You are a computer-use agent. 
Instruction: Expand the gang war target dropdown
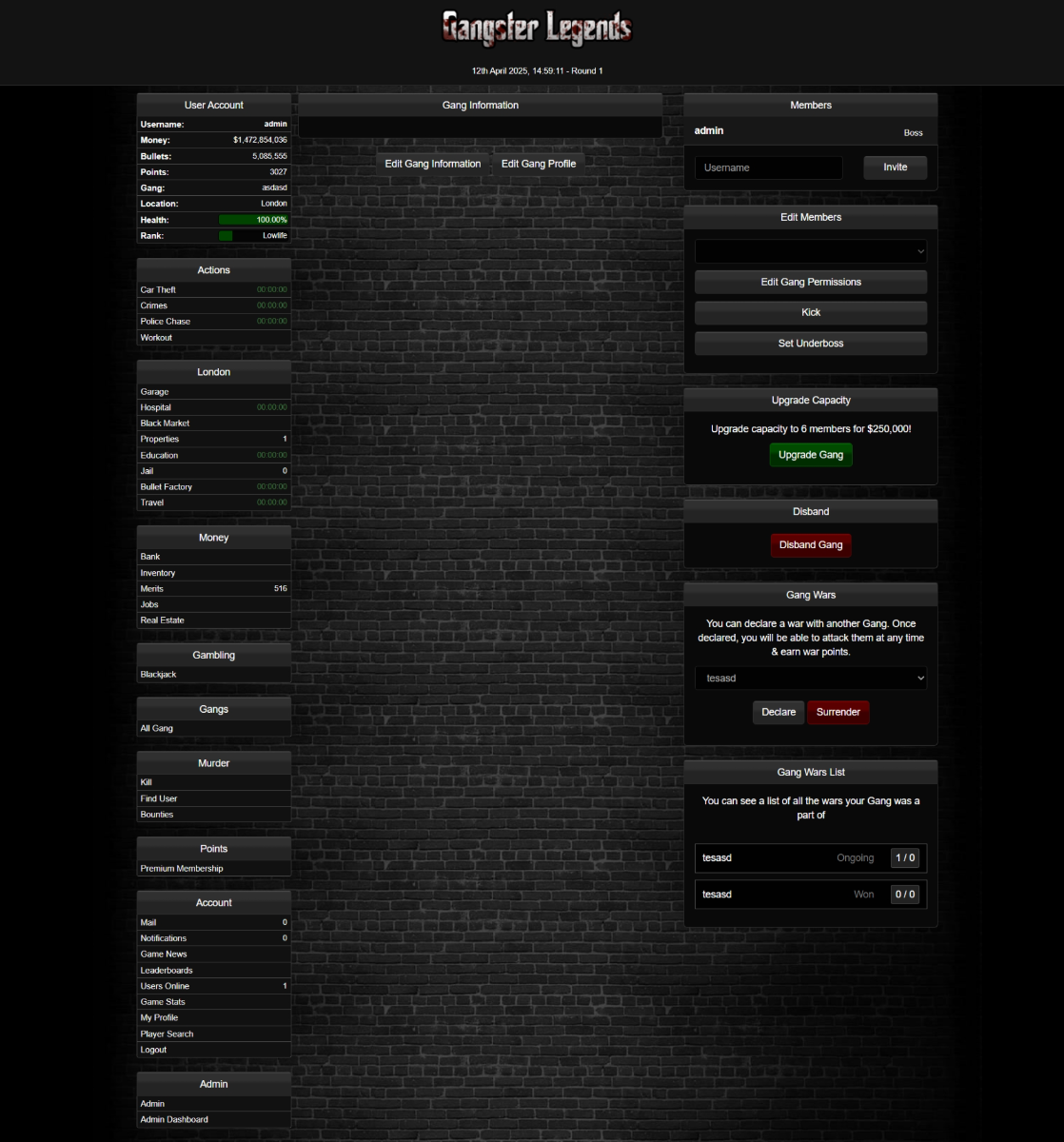pos(810,679)
